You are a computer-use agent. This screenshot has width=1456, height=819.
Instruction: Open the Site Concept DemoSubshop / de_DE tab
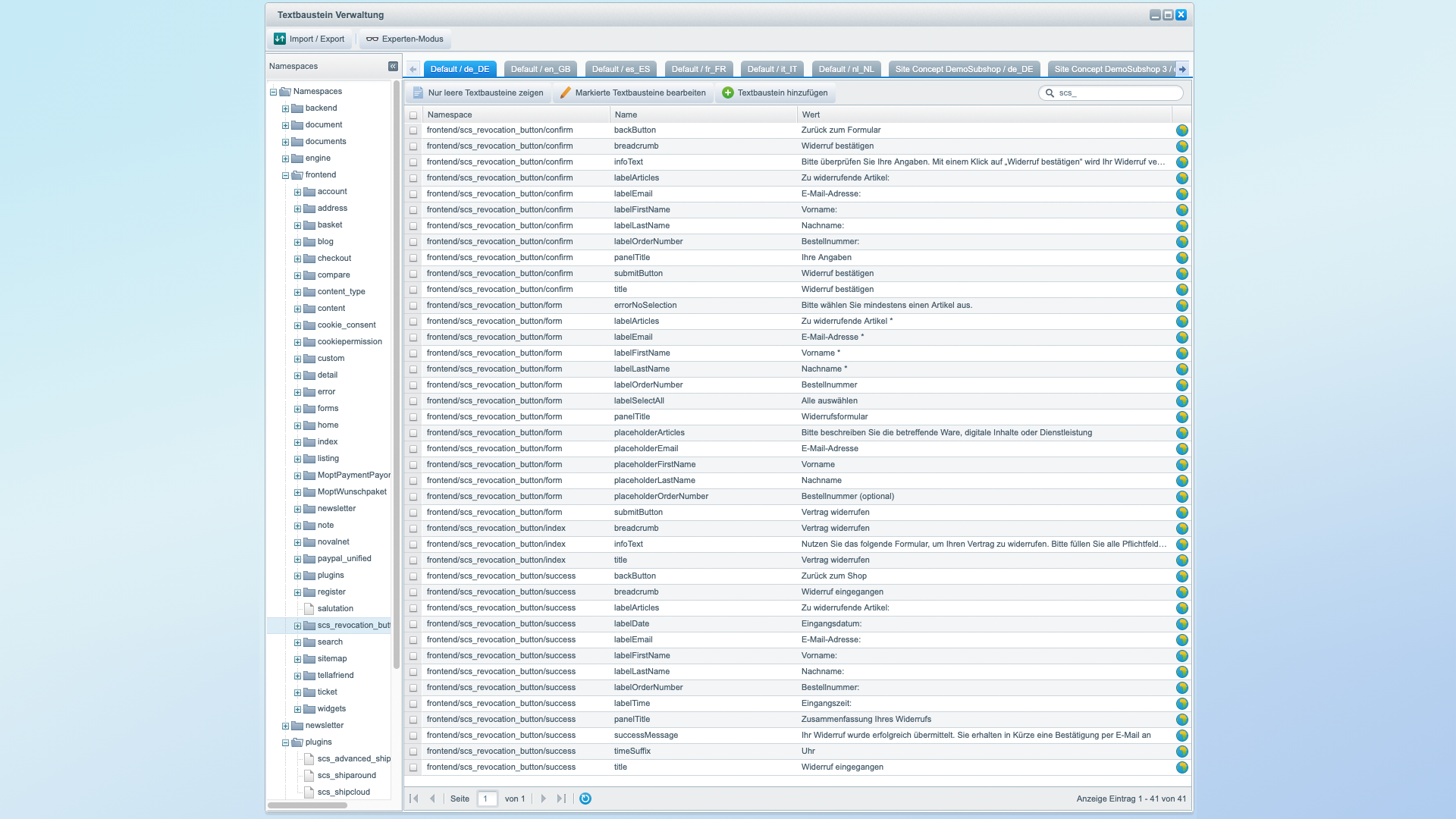coord(964,69)
